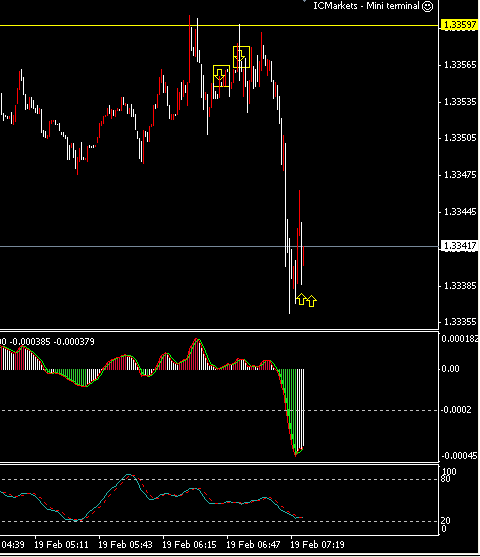Click the time axis label 19 Feb 06:47

pyautogui.click(x=253, y=545)
